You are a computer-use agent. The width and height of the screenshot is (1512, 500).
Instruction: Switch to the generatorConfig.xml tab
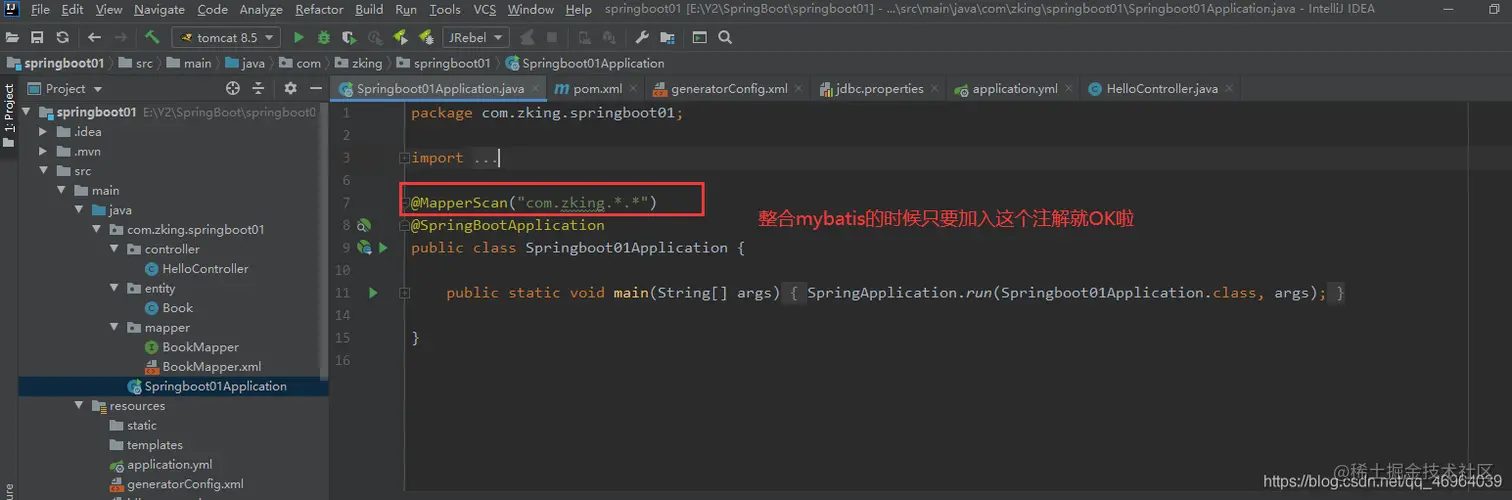coord(729,88)
